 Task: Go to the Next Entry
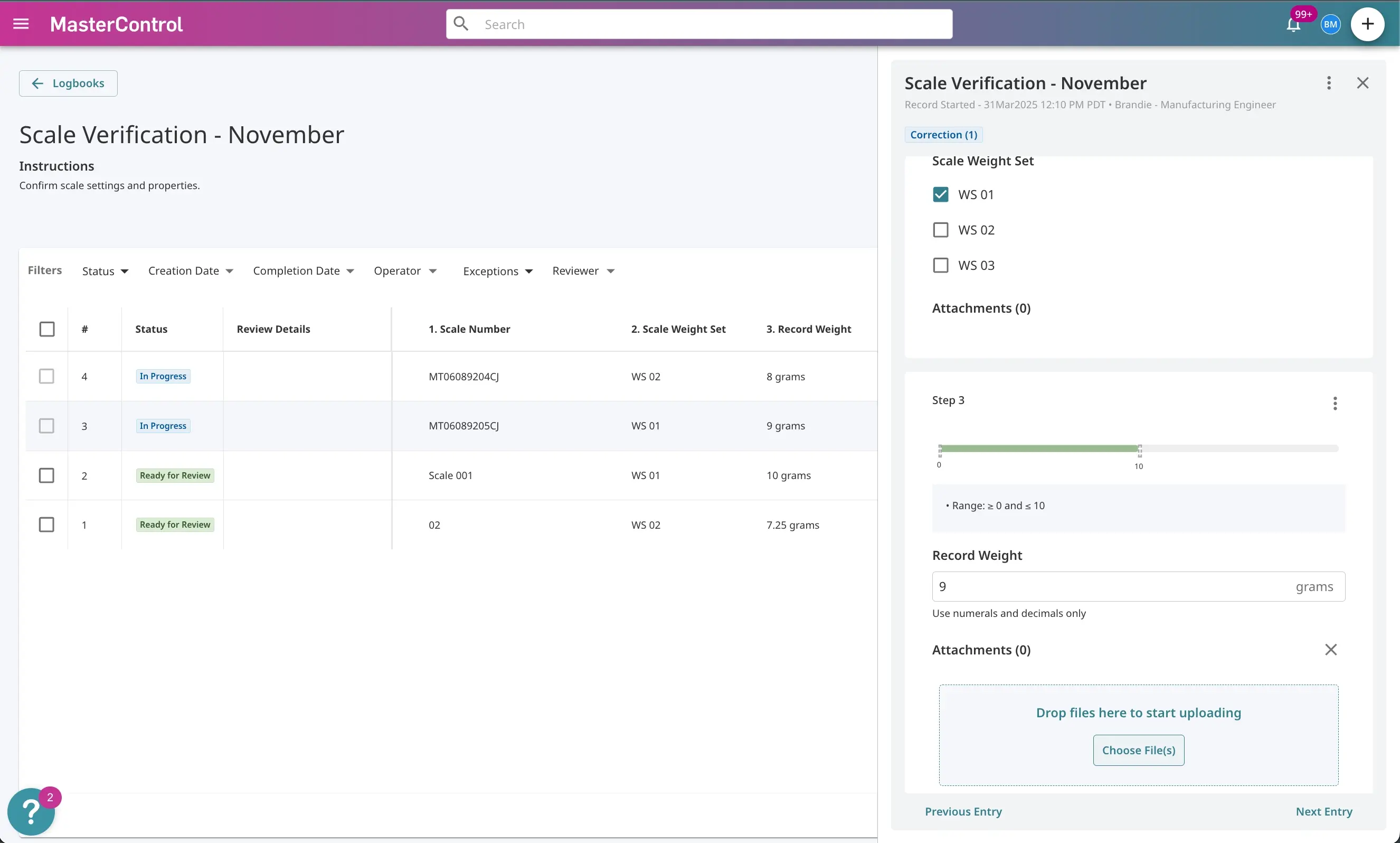point(1323,811)
